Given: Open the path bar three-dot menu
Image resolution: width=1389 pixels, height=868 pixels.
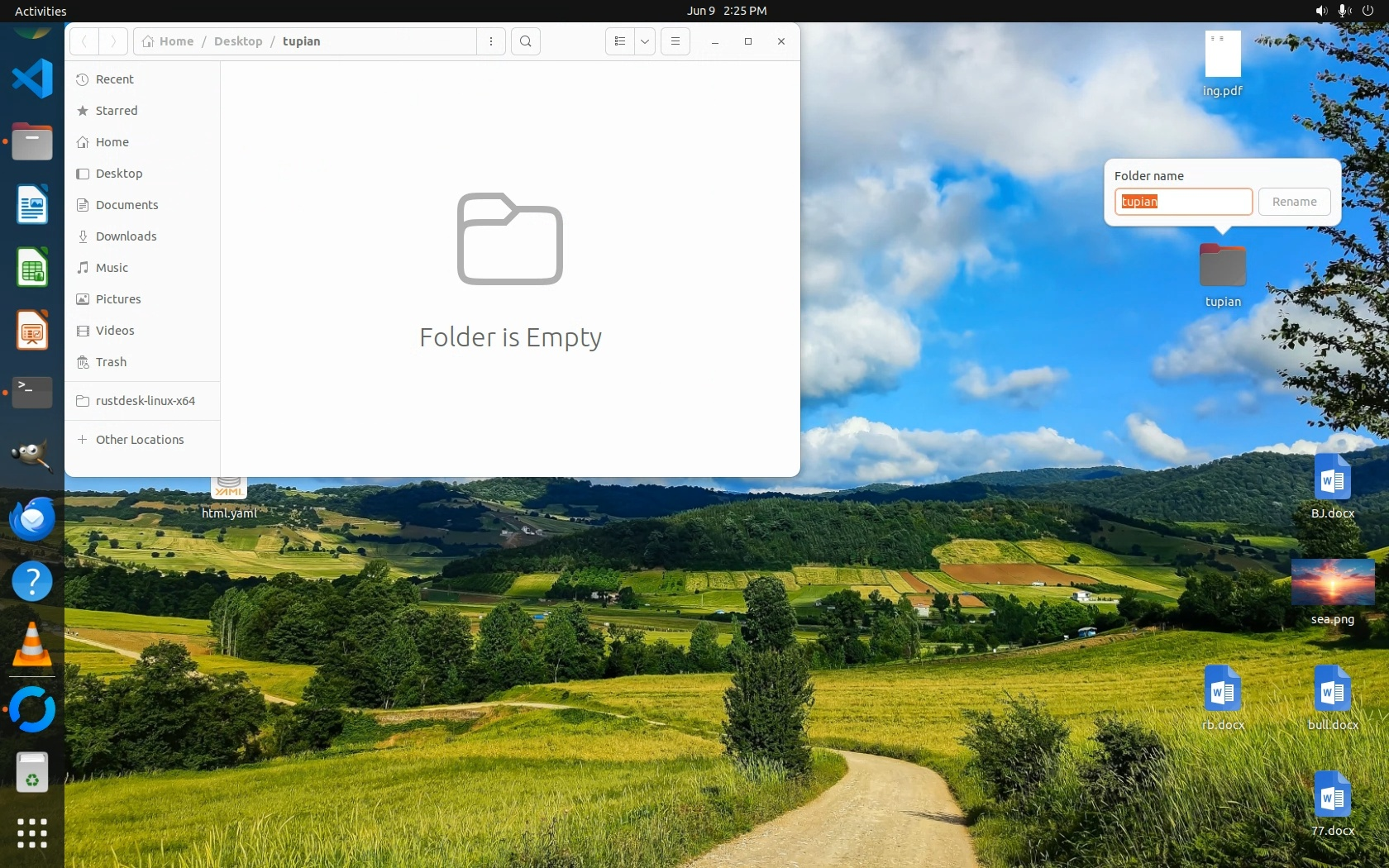Looking at the screenshot, I should 491,41.
